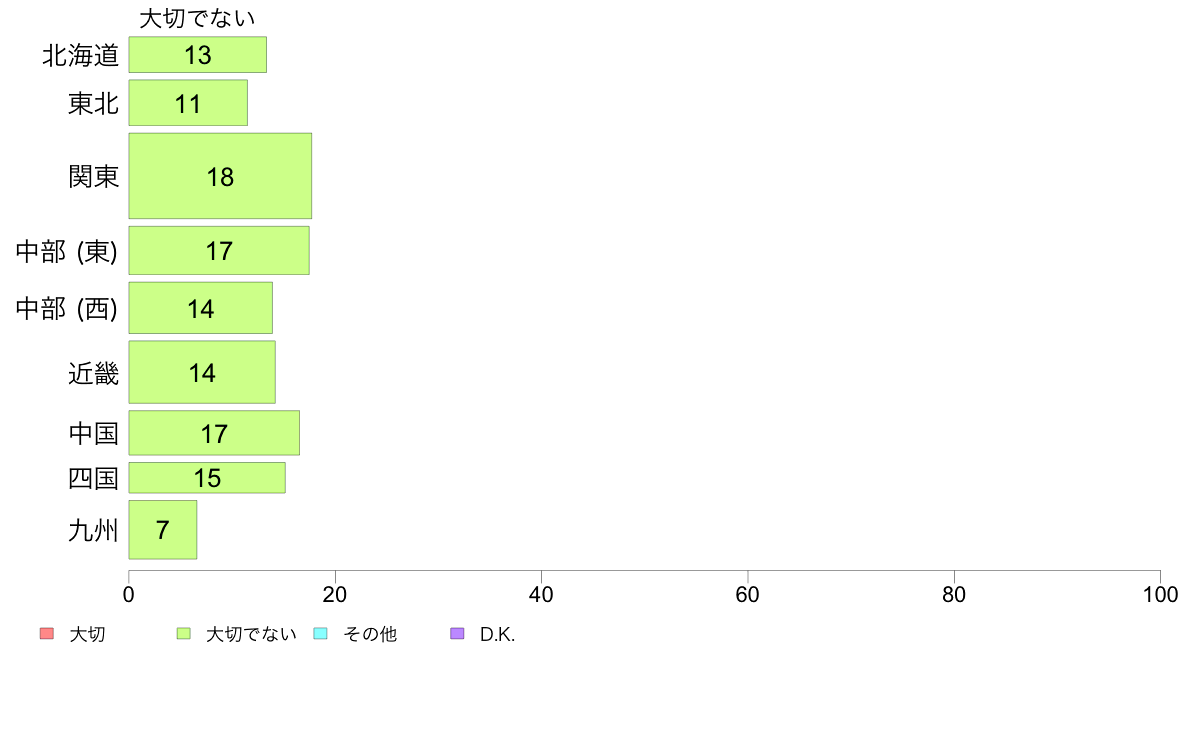Select the 近畿 bar showing 14
Screen dimensions: 1188x736
tap(202, 372)
